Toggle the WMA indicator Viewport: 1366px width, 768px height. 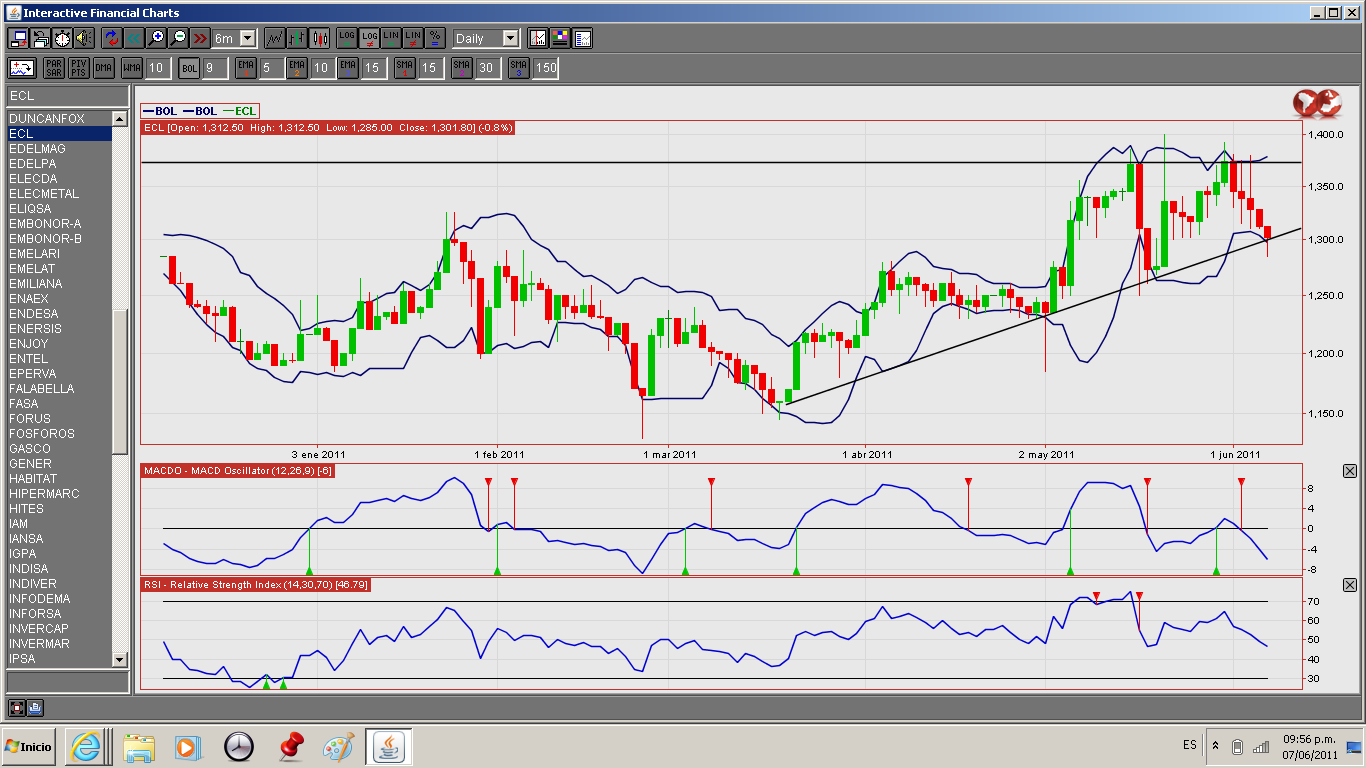coord(132,67)
